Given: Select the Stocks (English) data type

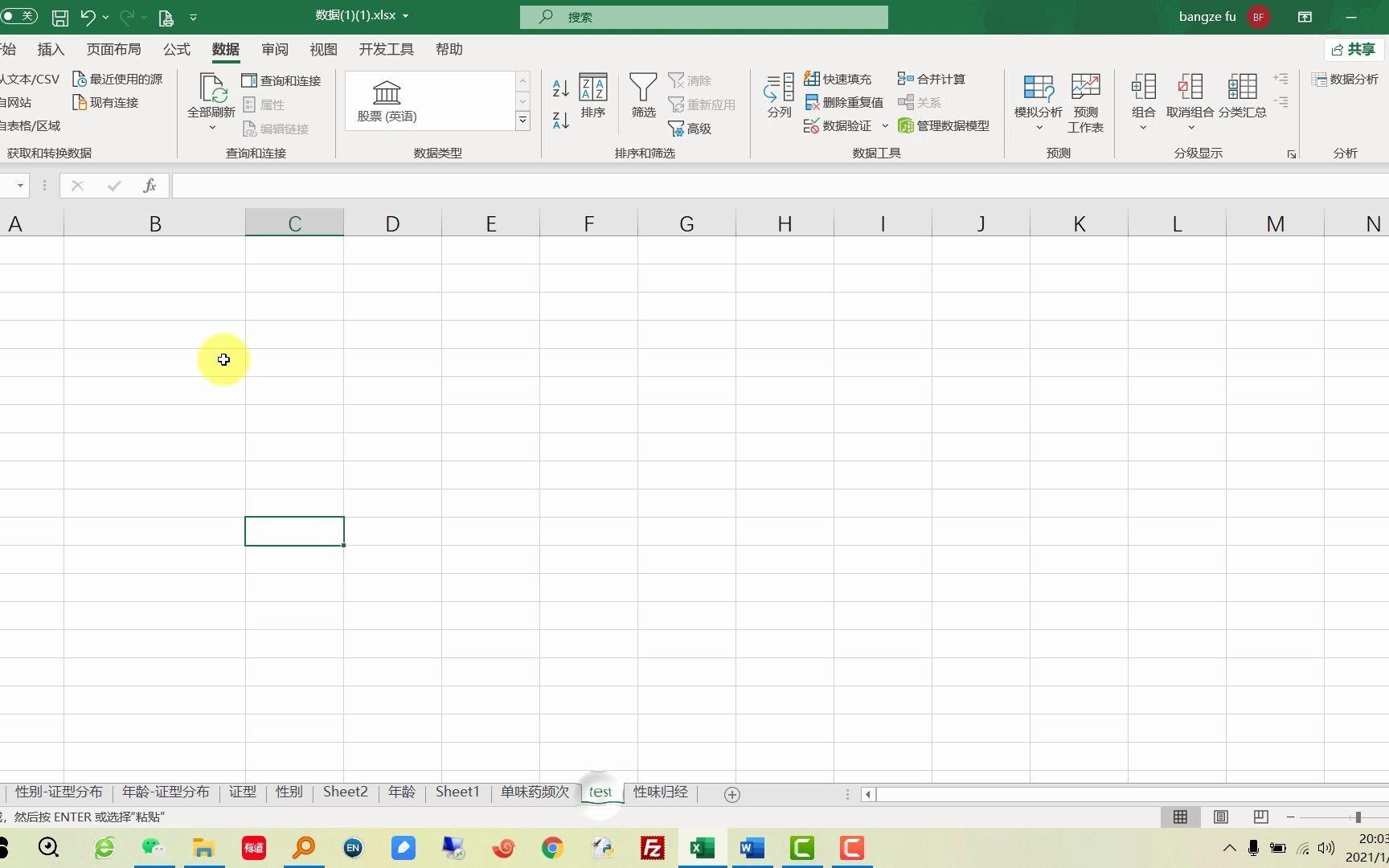Looking at the screenshot, I should point(387,101).
